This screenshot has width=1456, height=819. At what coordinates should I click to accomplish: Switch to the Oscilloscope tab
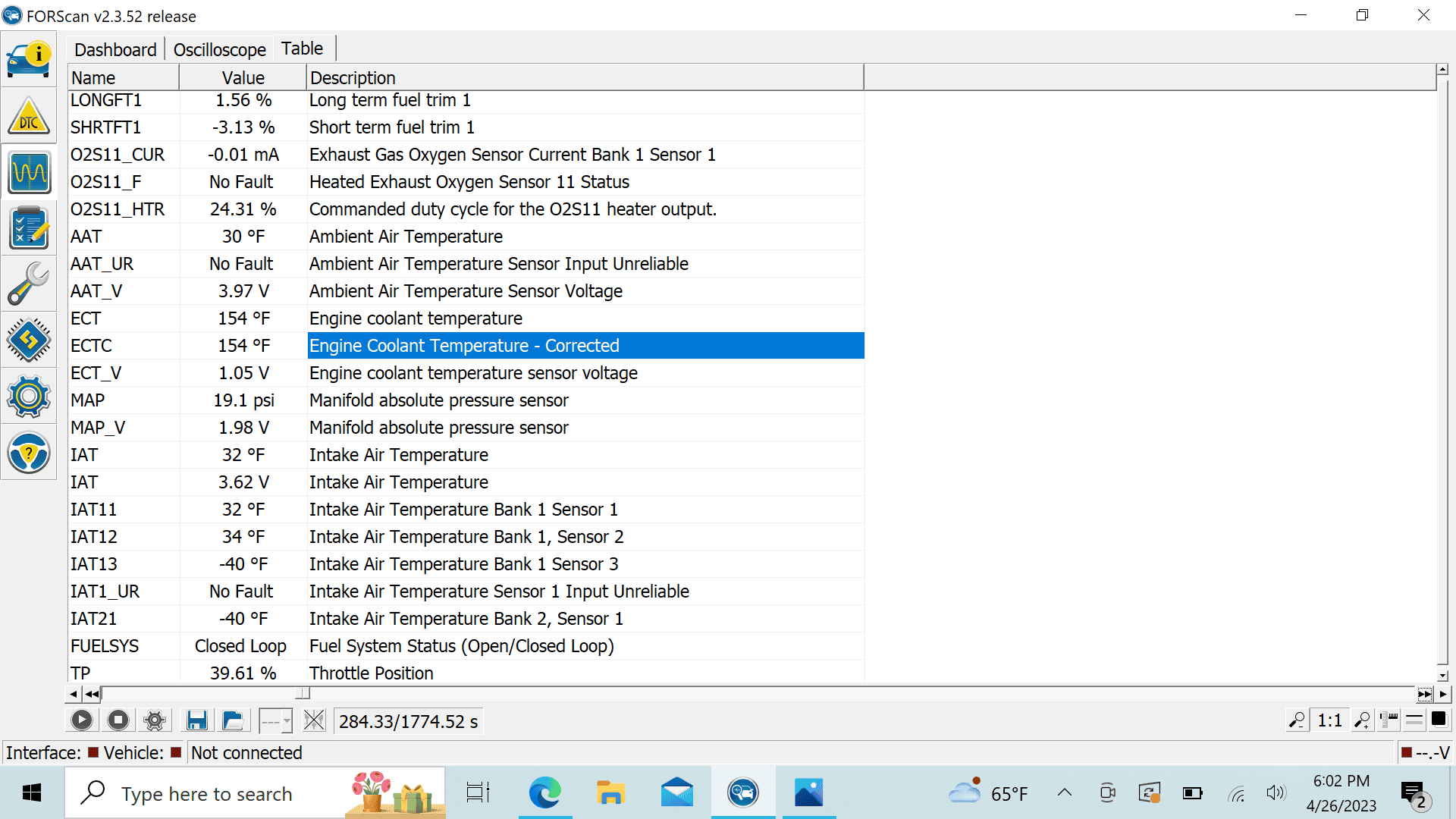[x=220, y=50]
